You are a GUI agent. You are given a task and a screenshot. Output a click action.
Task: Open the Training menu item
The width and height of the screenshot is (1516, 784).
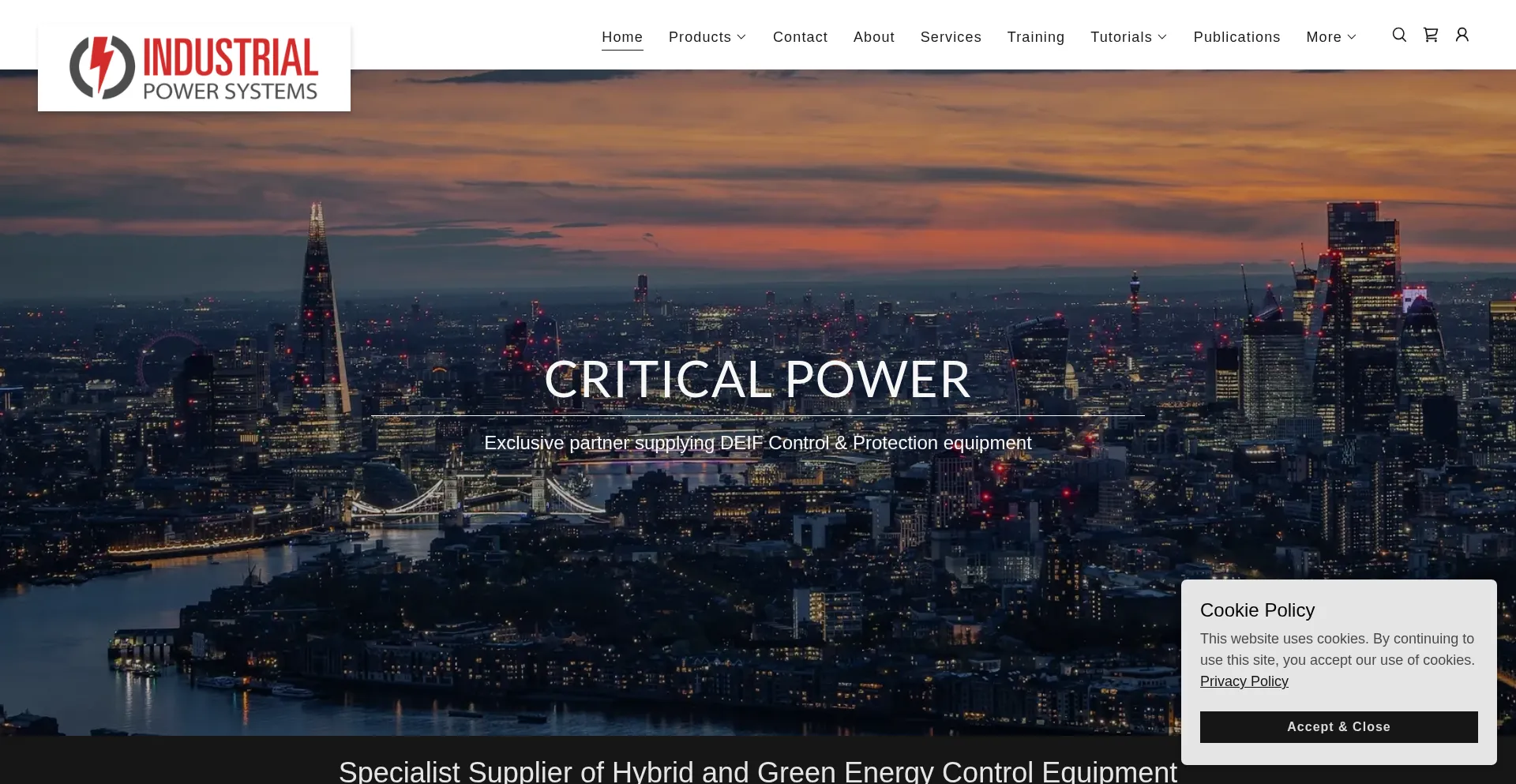1035,37
